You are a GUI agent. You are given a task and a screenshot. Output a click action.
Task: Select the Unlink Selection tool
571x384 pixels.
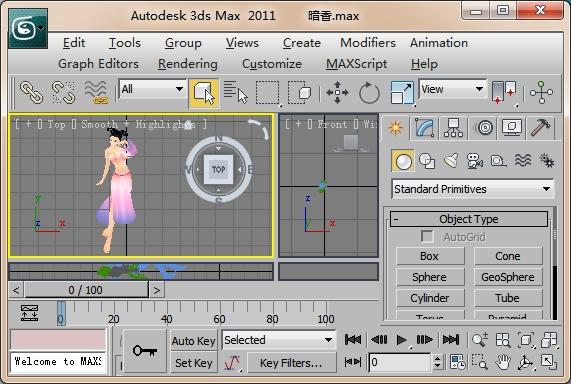pyautogui.click(x=63, y=93)
